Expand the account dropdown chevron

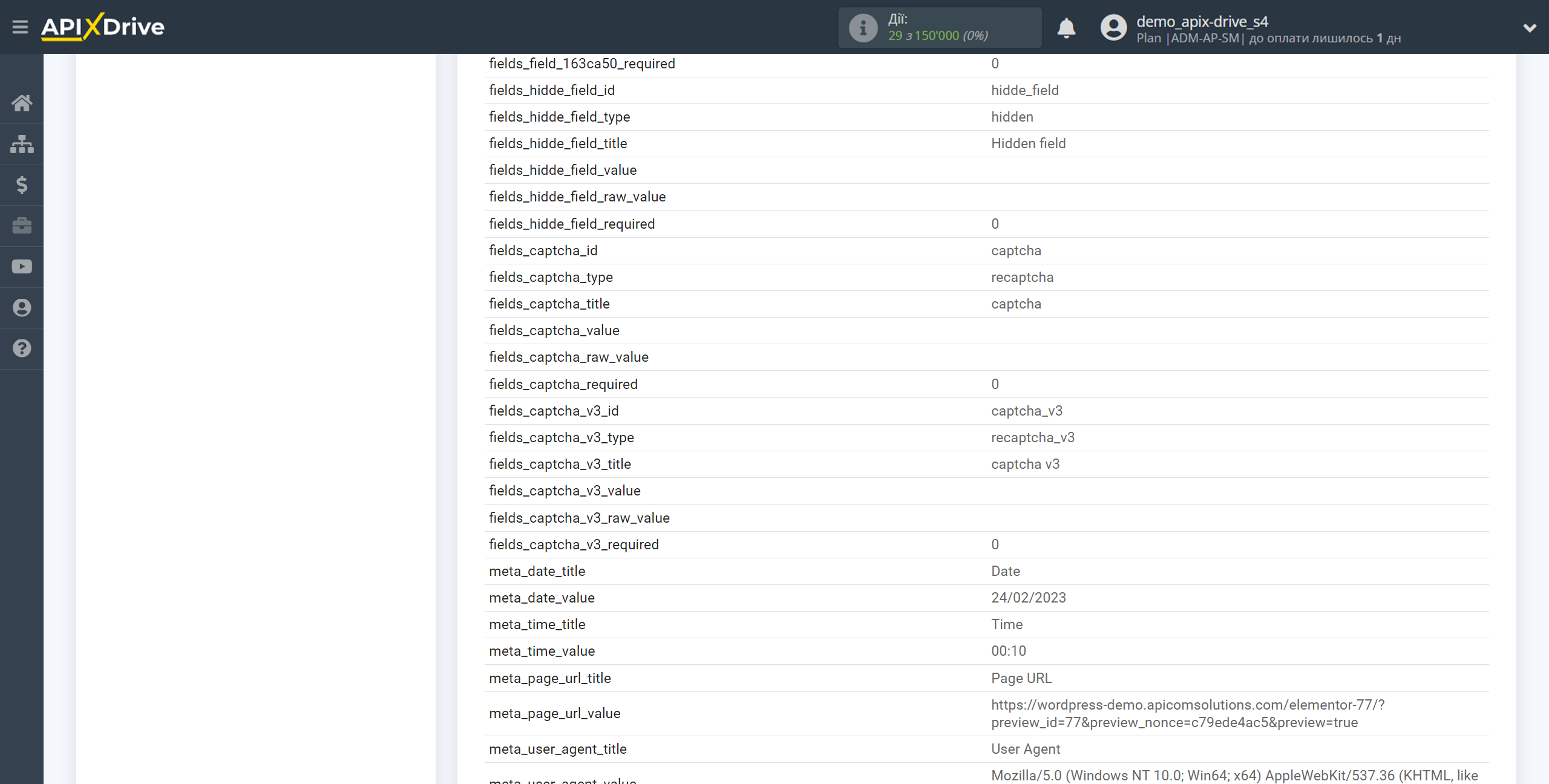1529,28
